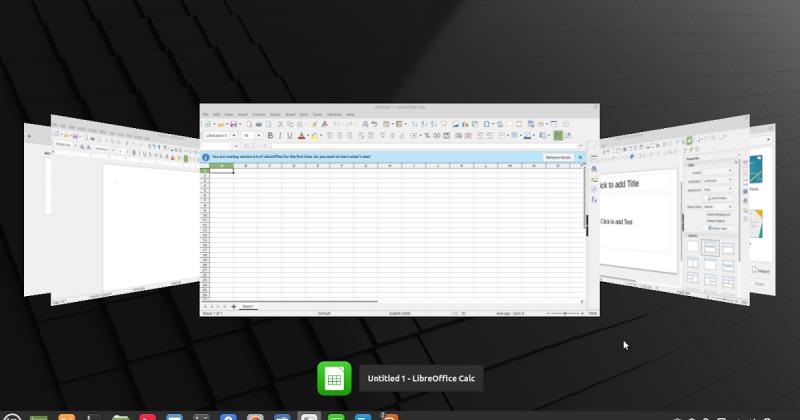This screenshot has height=420, width=800.
Task: Click the Release Notes button
Action: pyautogui.click(x=558, y=157)
